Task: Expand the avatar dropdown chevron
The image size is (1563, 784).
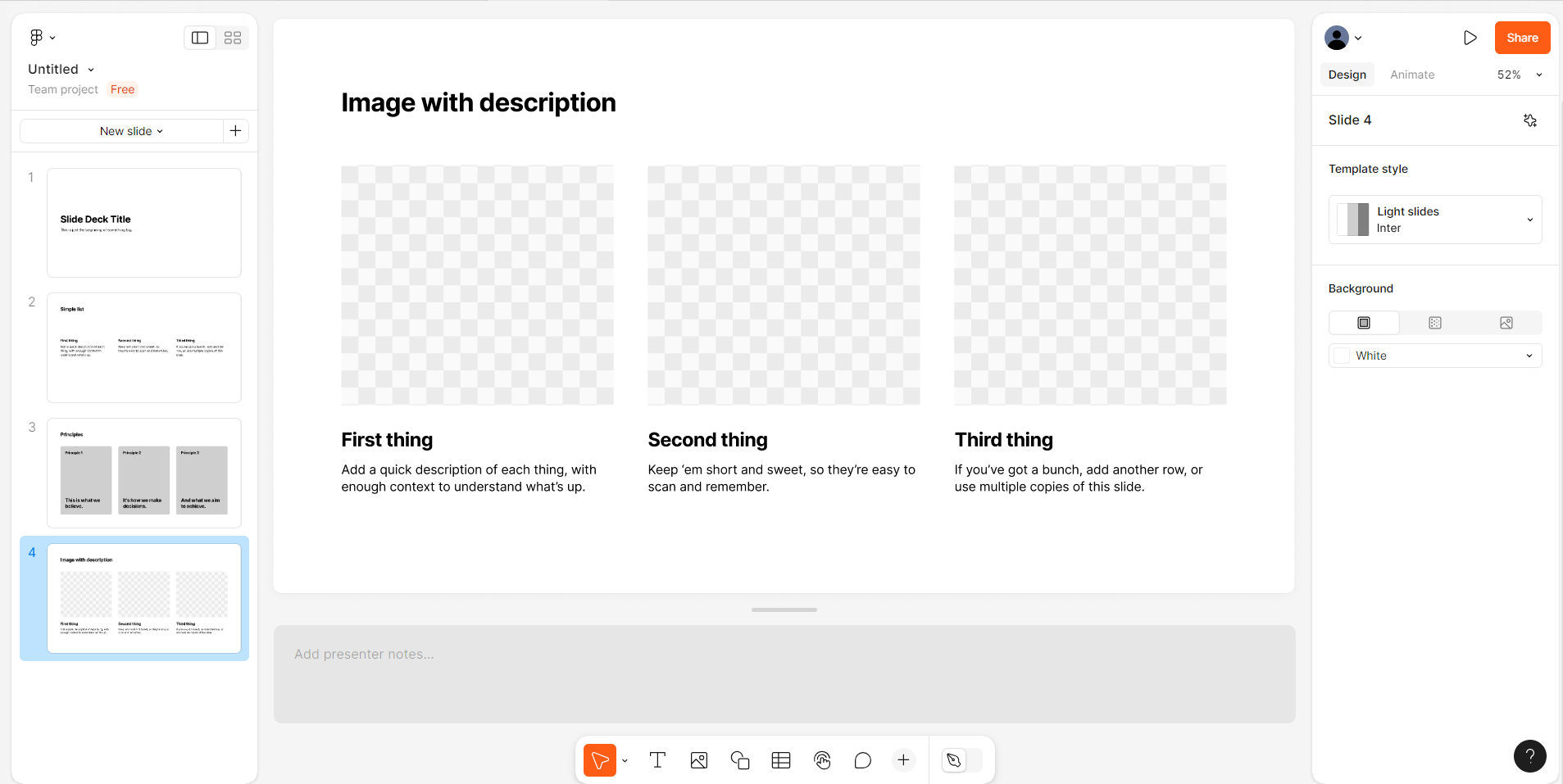Action: (1358, 38)
